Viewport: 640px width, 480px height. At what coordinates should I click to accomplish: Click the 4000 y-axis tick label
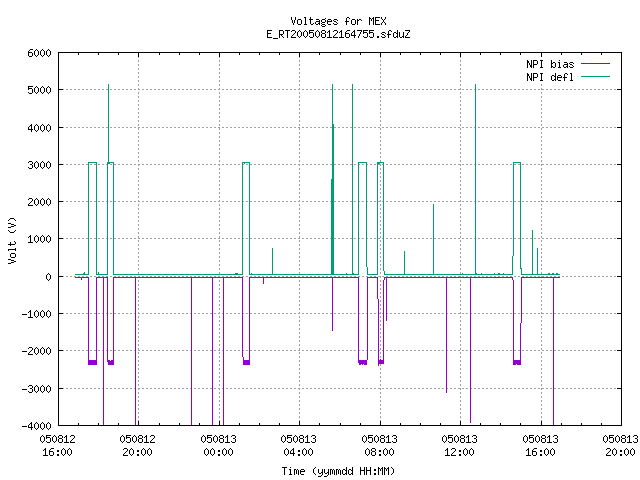tap(40, 128)
